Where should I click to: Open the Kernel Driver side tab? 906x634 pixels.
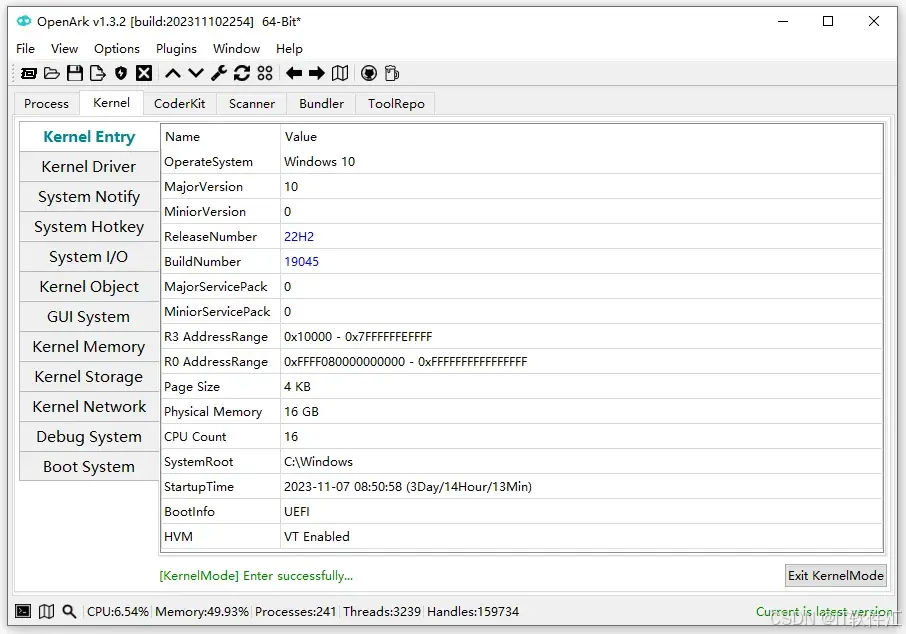[89, 166]
